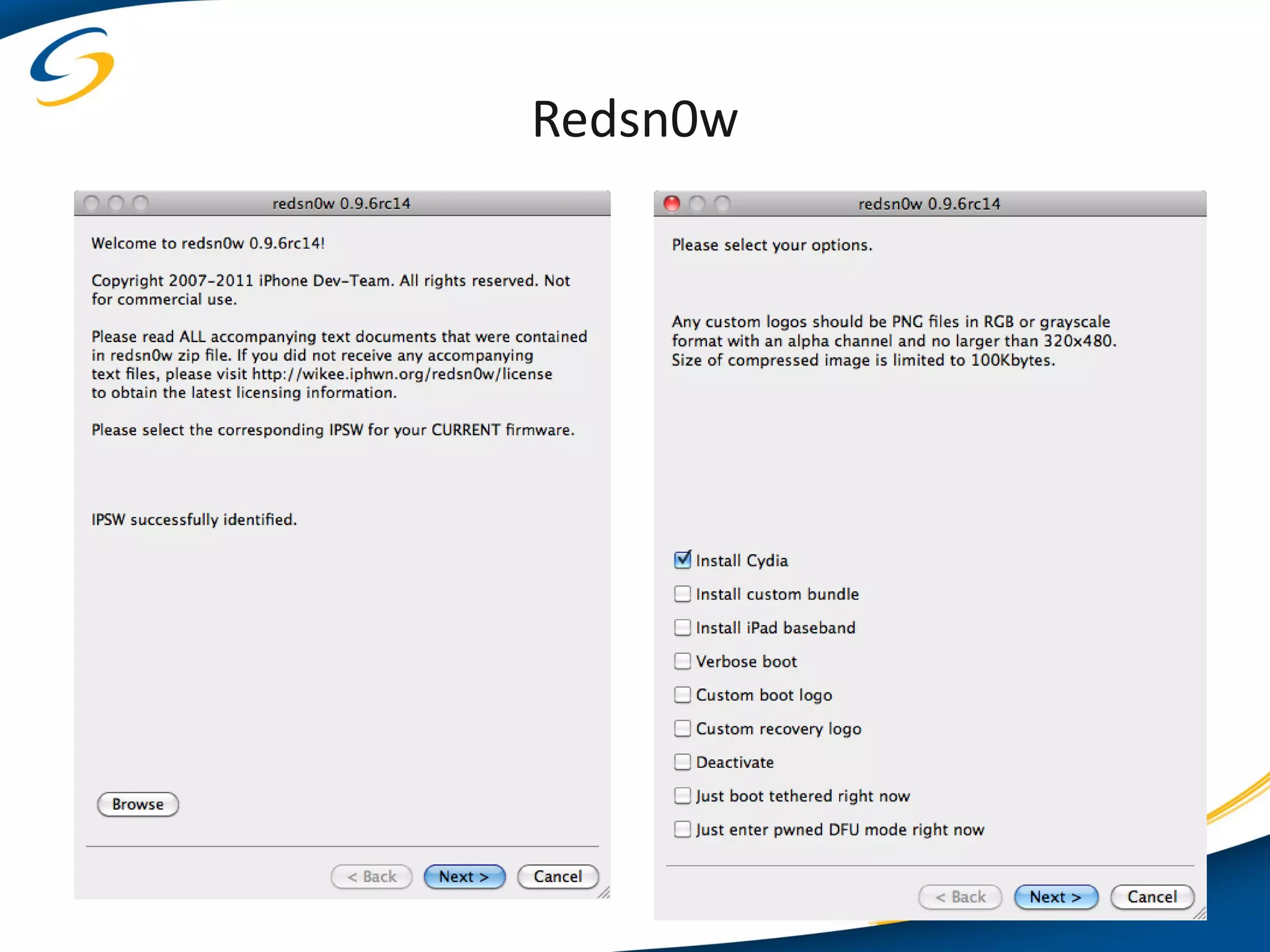
Task: Check Just enter pwned DFU mode right now
Action: click(682, 829)
